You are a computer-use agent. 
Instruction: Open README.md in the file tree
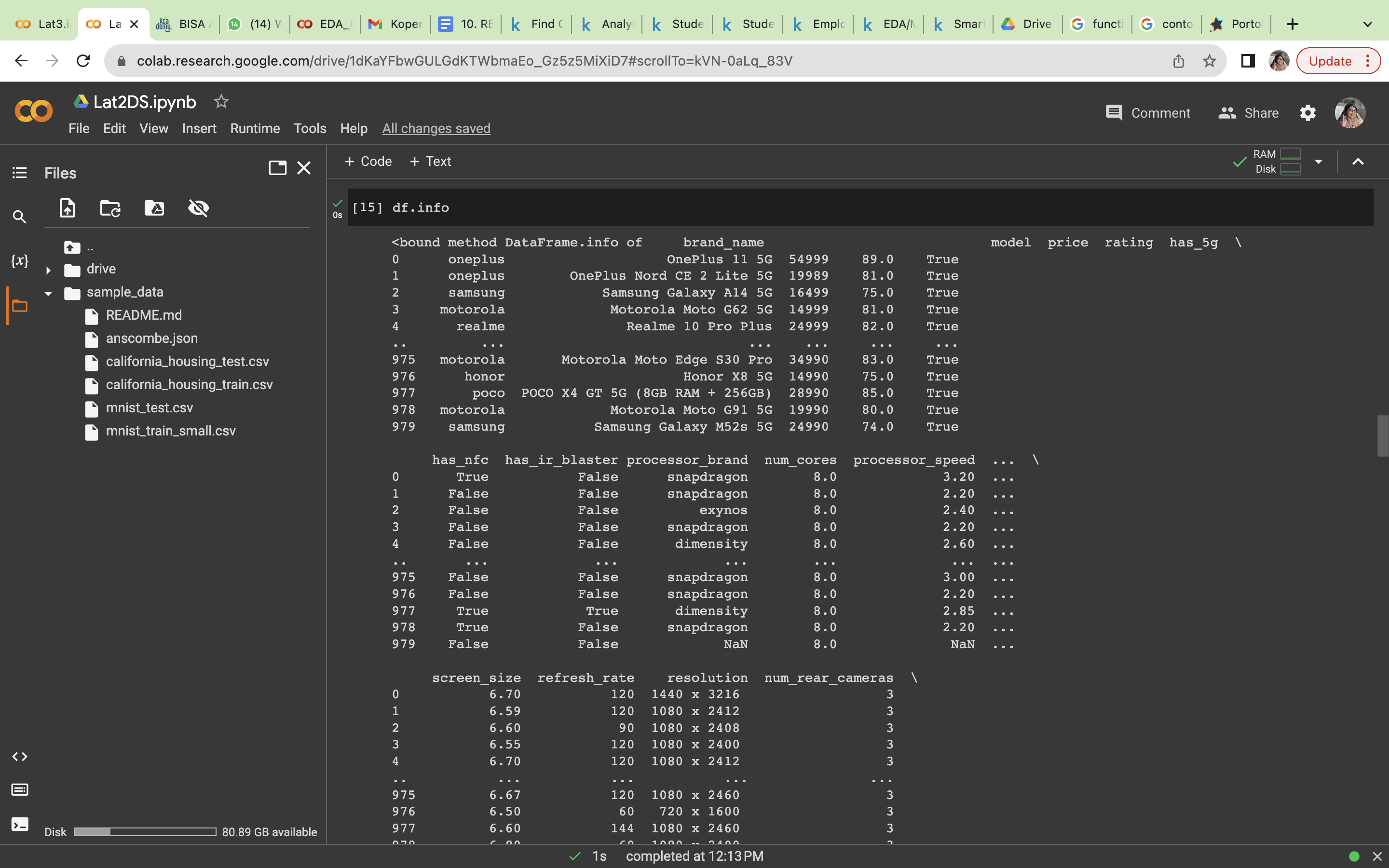coord(144,315)
